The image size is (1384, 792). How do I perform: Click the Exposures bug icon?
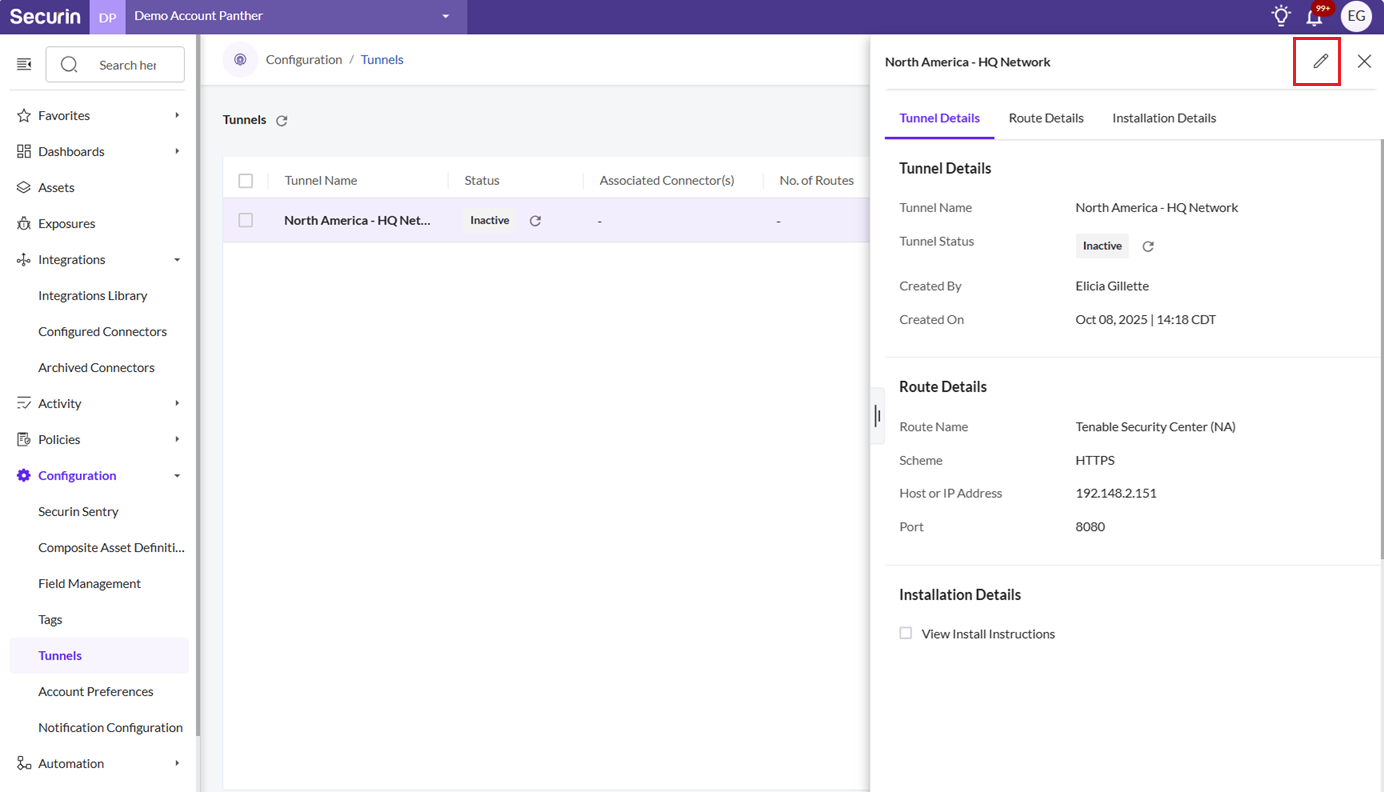[24, 224]
